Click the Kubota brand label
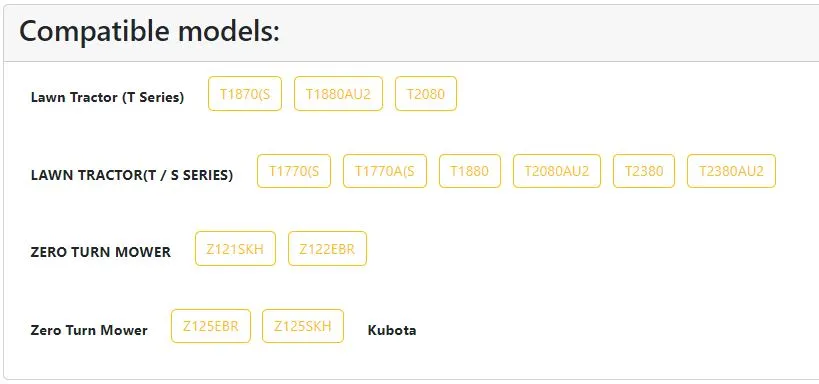 (x=392, y=330)
